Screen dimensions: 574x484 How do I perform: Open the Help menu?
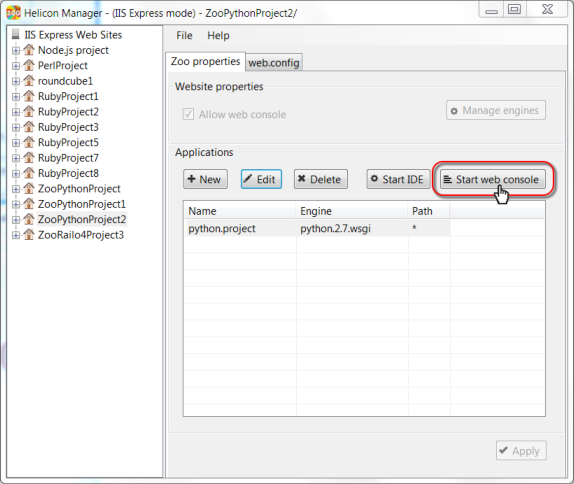[218, 36]
